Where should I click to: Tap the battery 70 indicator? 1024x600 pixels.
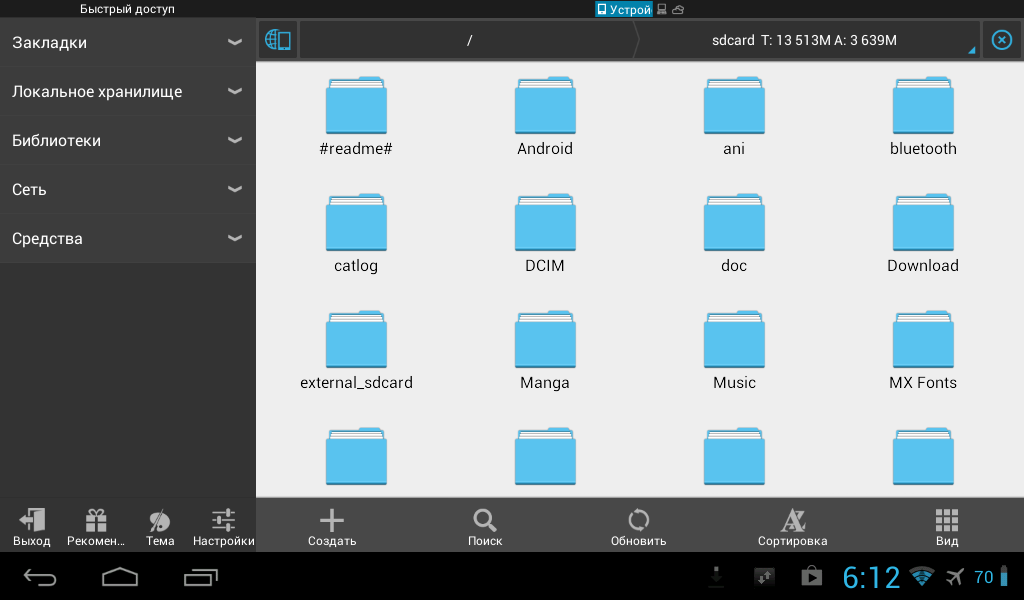991,577
